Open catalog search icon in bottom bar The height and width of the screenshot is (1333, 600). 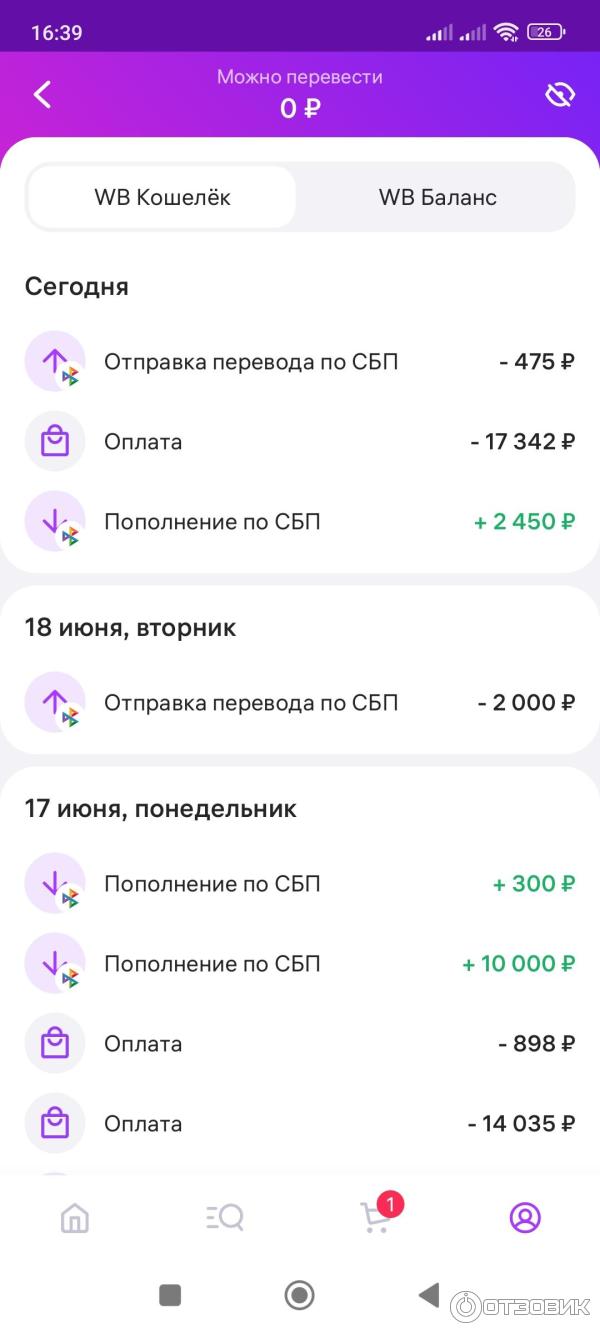[x=225, y=1217]
